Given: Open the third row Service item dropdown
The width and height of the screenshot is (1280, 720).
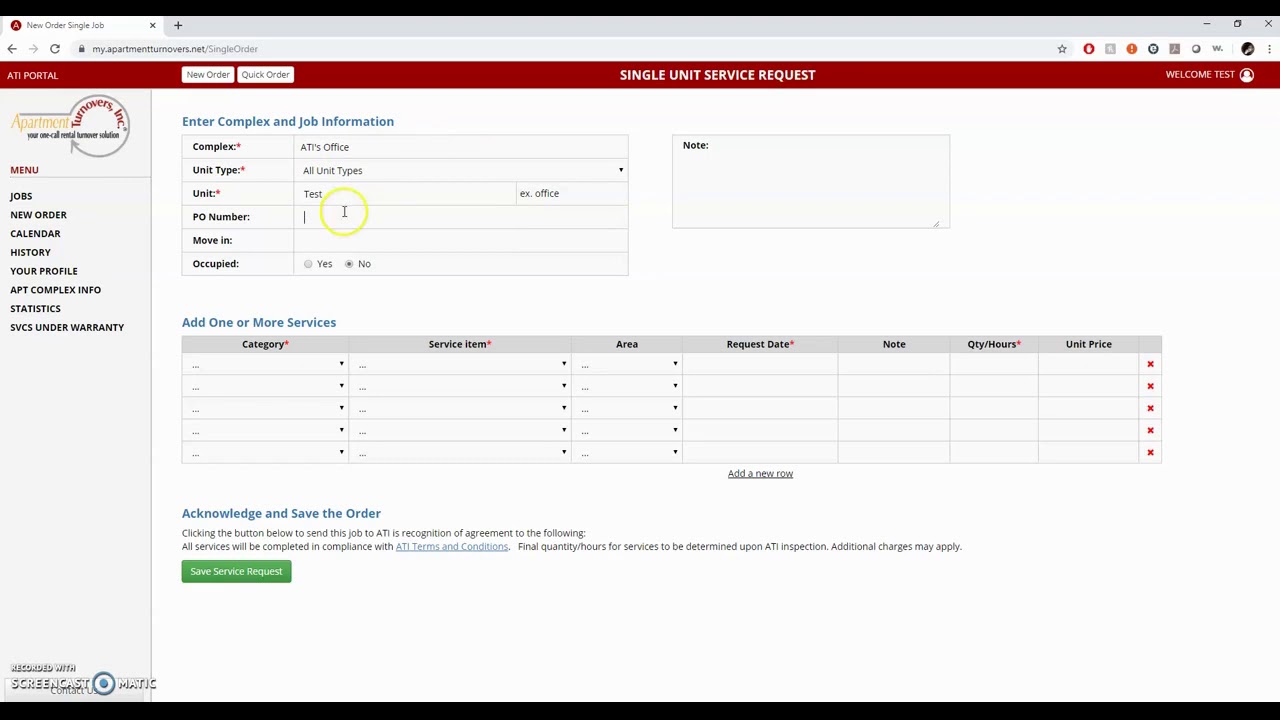Looking at the screenshot, I should (460, 409).
